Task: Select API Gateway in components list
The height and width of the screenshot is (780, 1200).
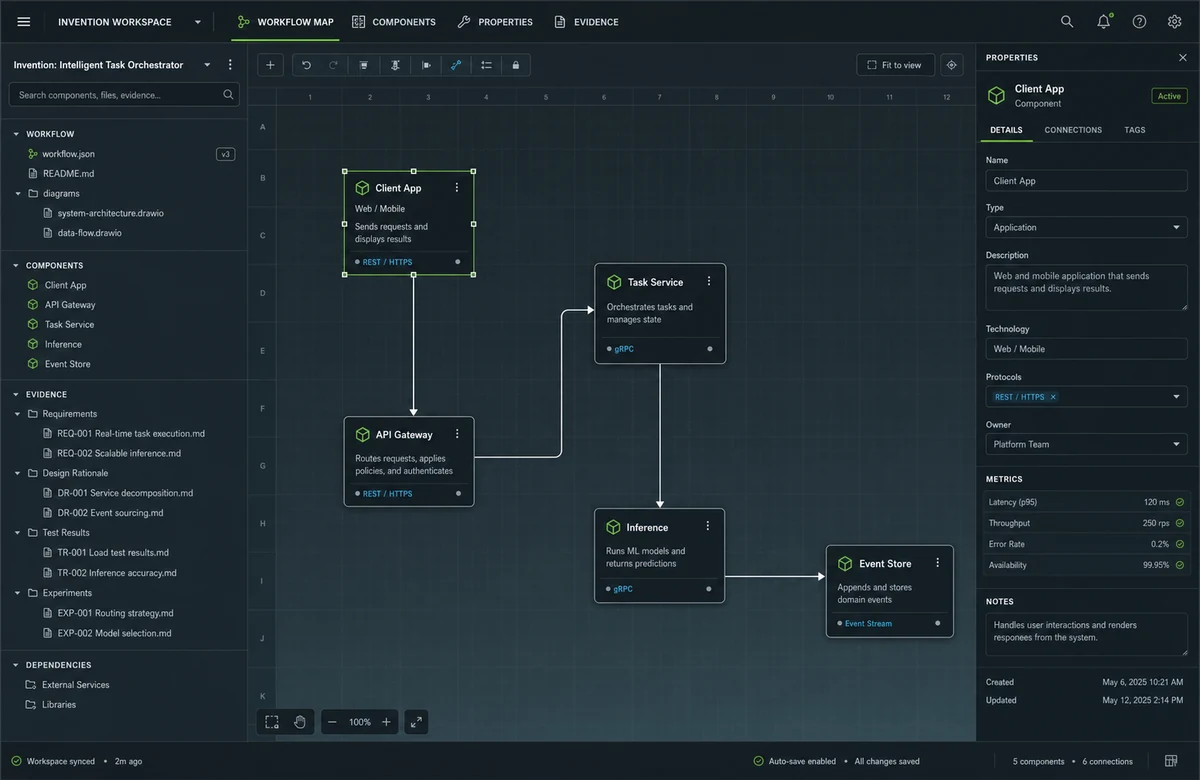Action: tap(70, 305)
